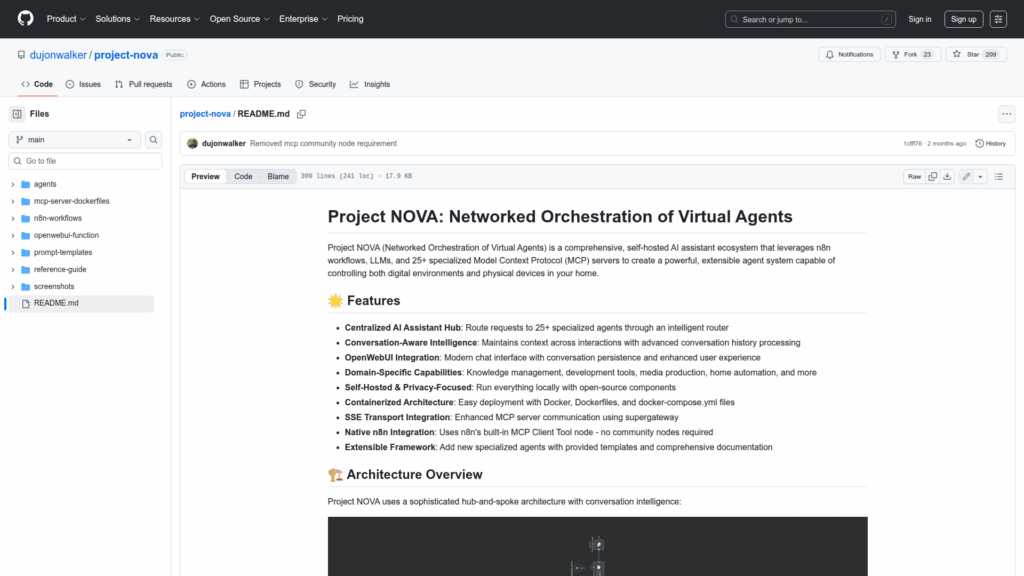Click the GitHub logo icon
The image size is (1024, 576).
click(x=25, y=19)
